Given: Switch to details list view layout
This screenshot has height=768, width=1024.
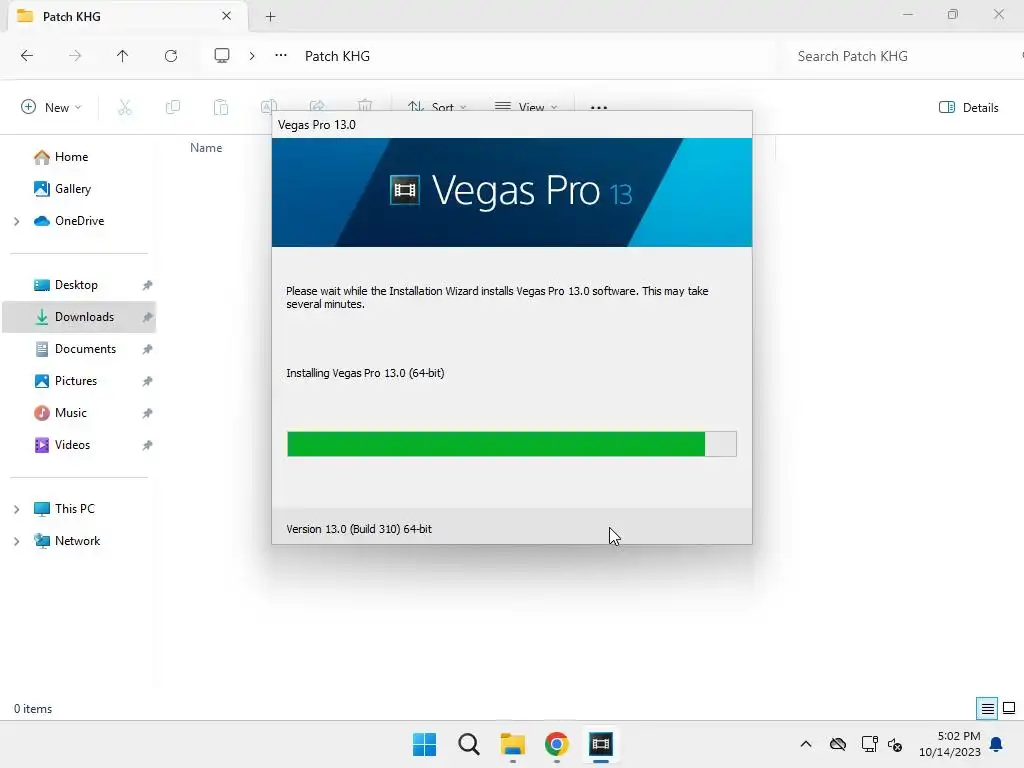Looking at the screenshot, I should click(x=987, y=709).
